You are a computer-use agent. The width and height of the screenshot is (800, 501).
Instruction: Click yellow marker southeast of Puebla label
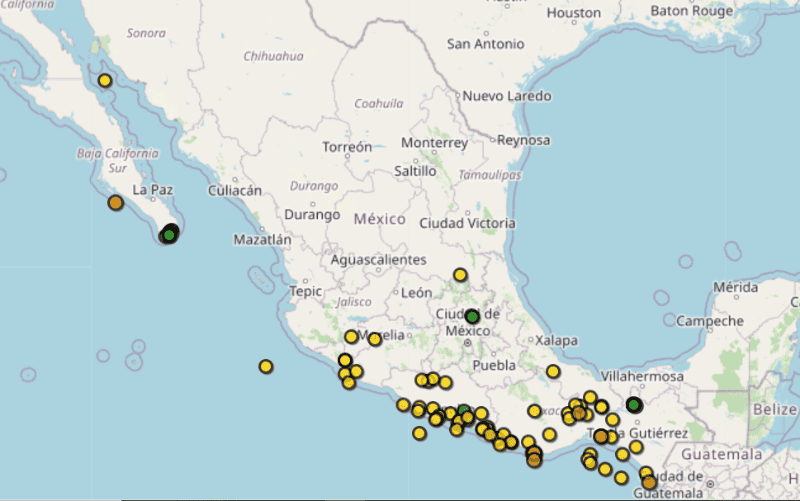tap(553, 372)
